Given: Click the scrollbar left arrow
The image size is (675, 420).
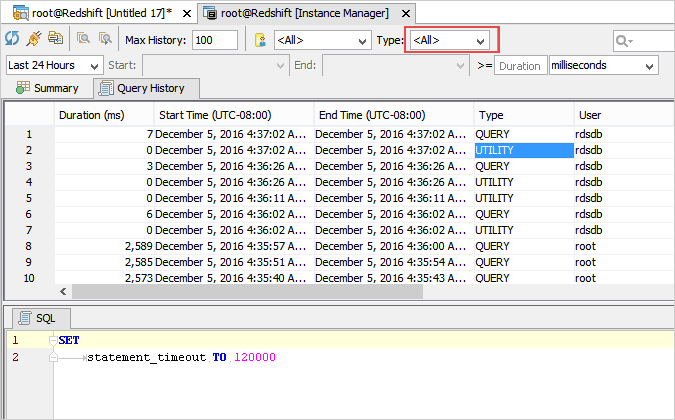Looking at the screenshot, I should [63, 292].
